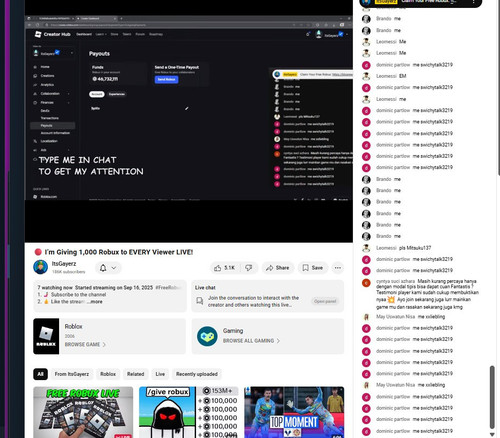Save the video to a playlist

point(312,268)
